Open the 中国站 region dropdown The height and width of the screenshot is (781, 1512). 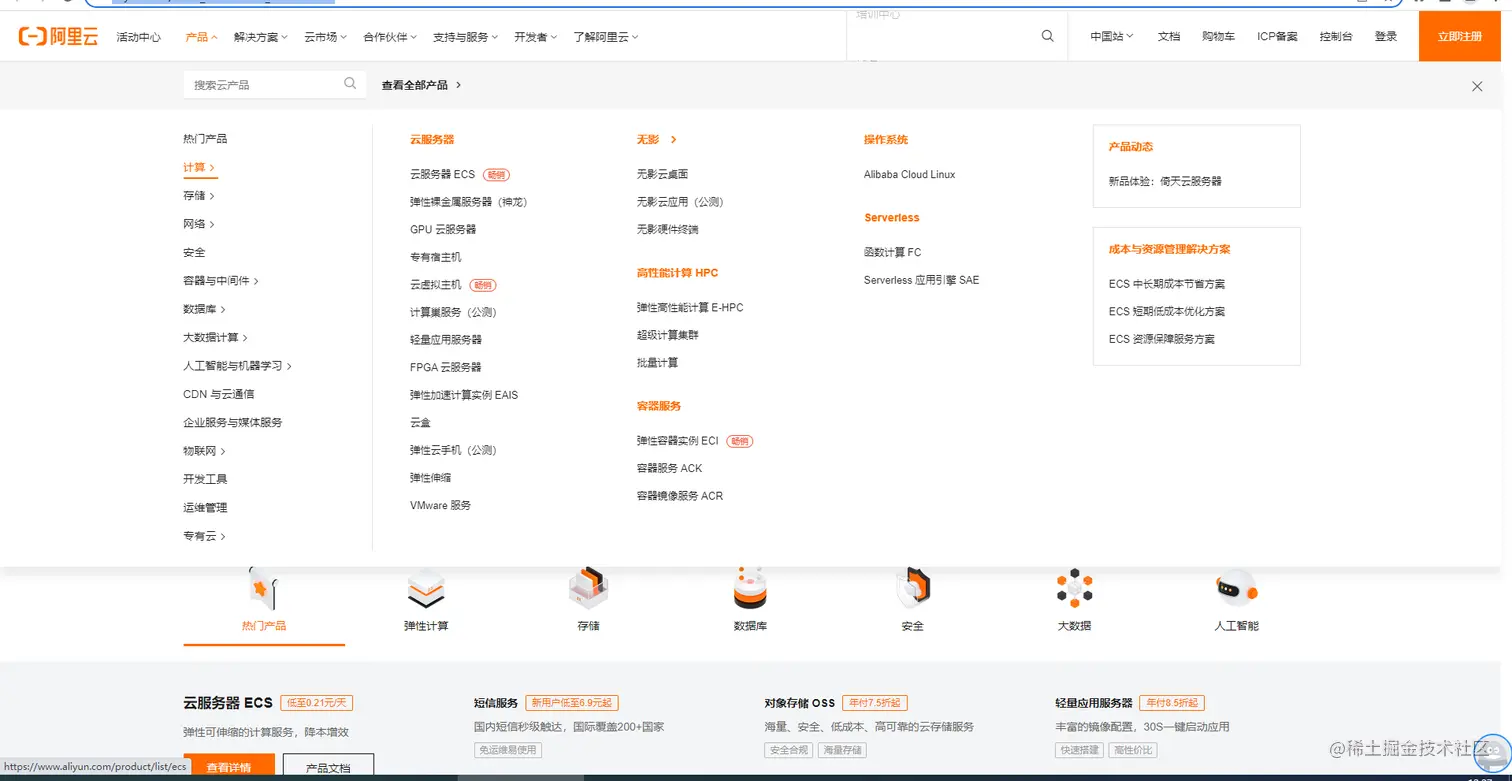(1112, 37)
